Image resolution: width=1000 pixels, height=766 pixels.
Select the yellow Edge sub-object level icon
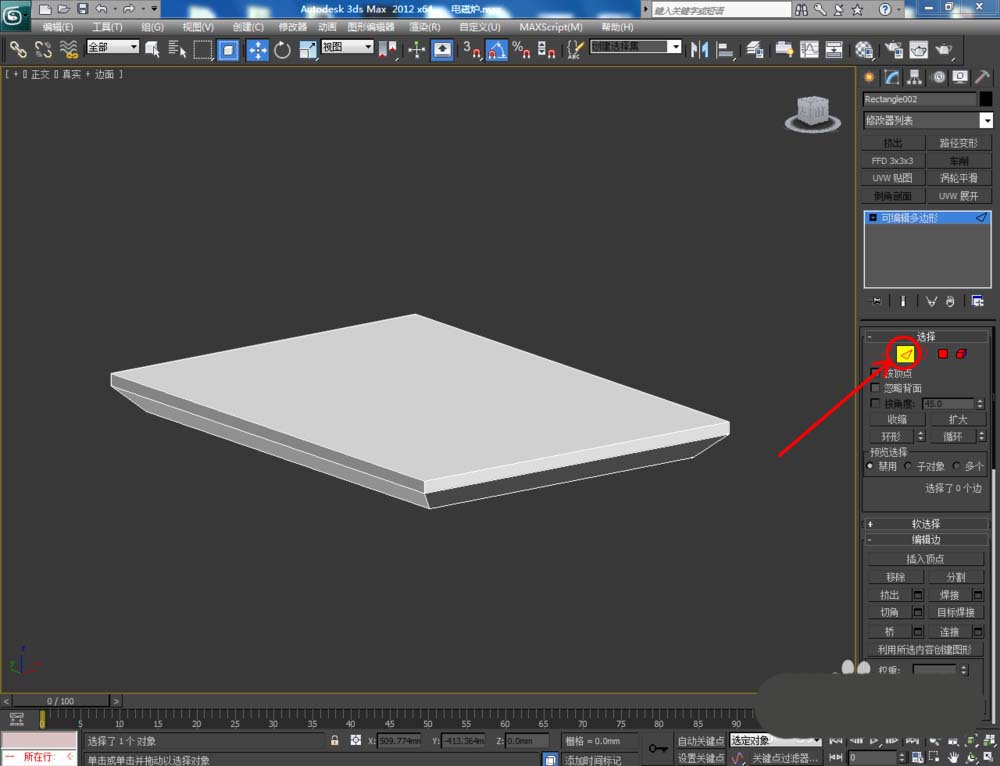point(906,353)
